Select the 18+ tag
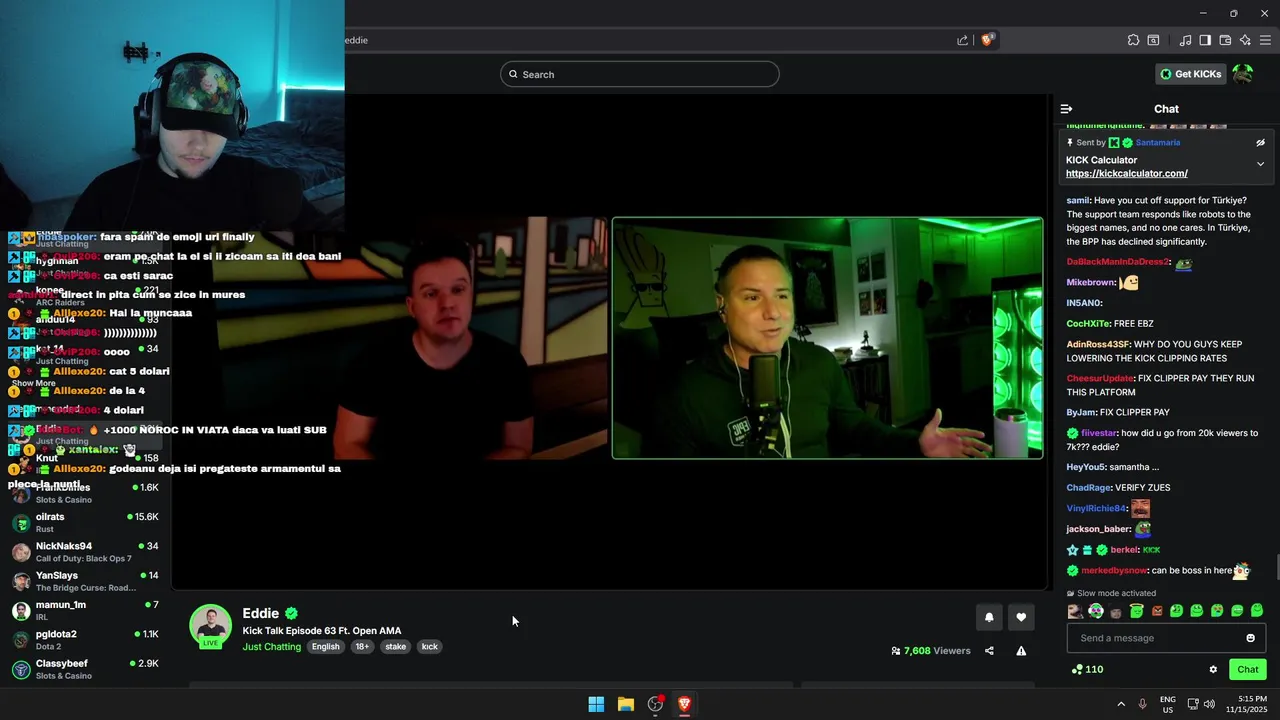The height and width of the screenshot is (720, 1280). click(362, 647)
